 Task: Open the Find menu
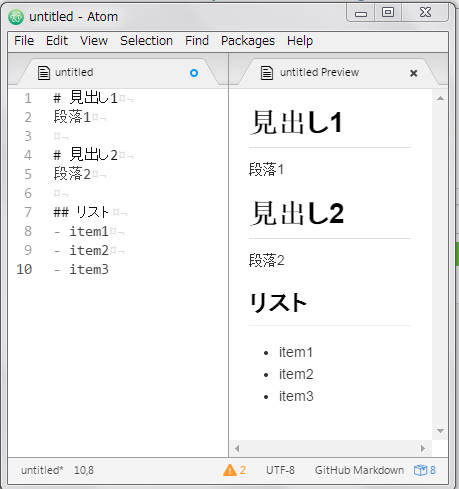tap(197, 41)
